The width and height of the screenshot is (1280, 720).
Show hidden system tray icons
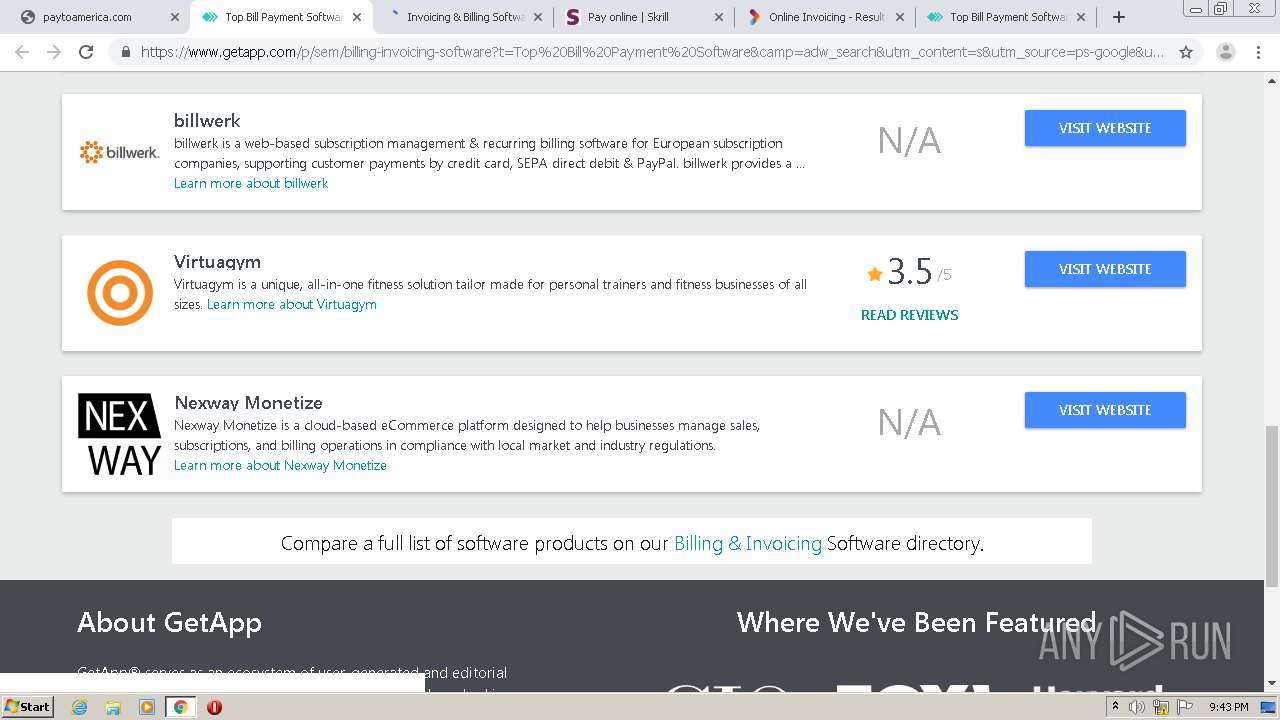pos(1115,707)
